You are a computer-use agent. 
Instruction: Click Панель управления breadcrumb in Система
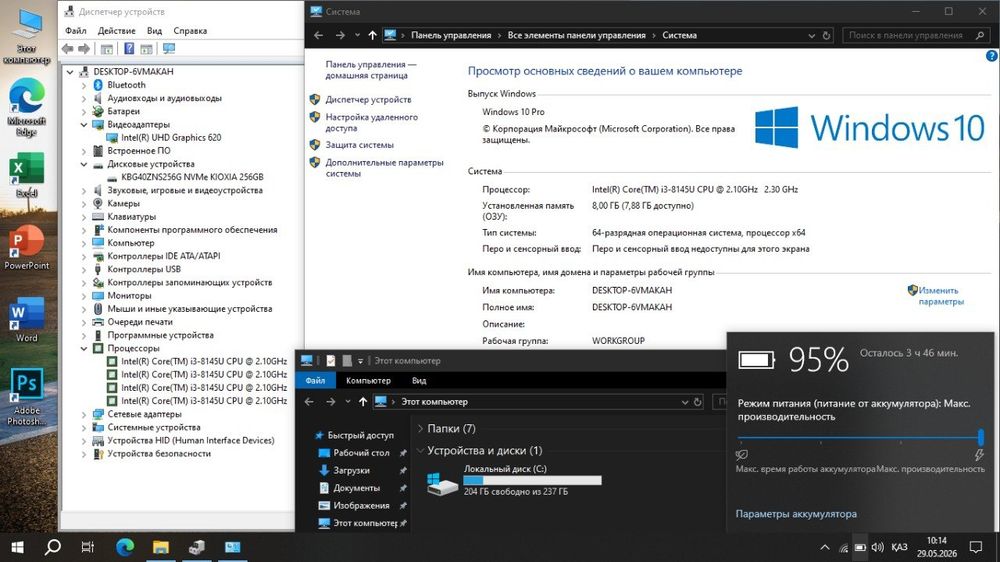[451, 35]
